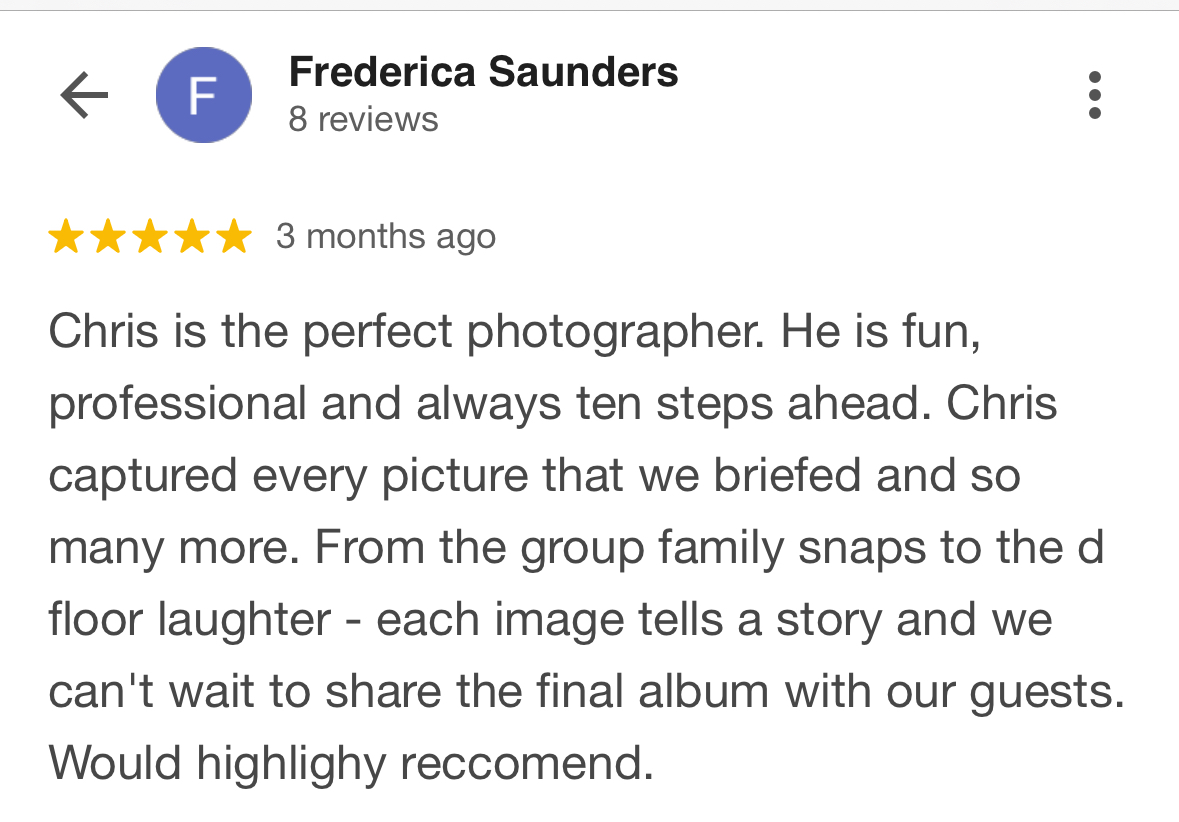1179x822 pixels.
Task: Open the three-dot more options menu
Action: (x=1094, y=96)
